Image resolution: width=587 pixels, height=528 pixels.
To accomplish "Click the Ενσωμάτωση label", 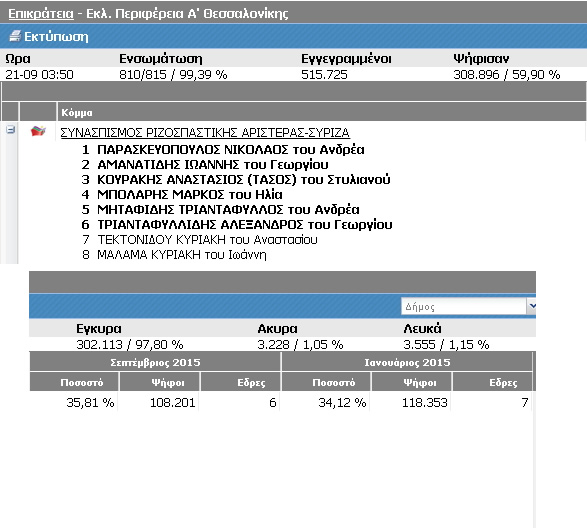I will coord(161,59).
